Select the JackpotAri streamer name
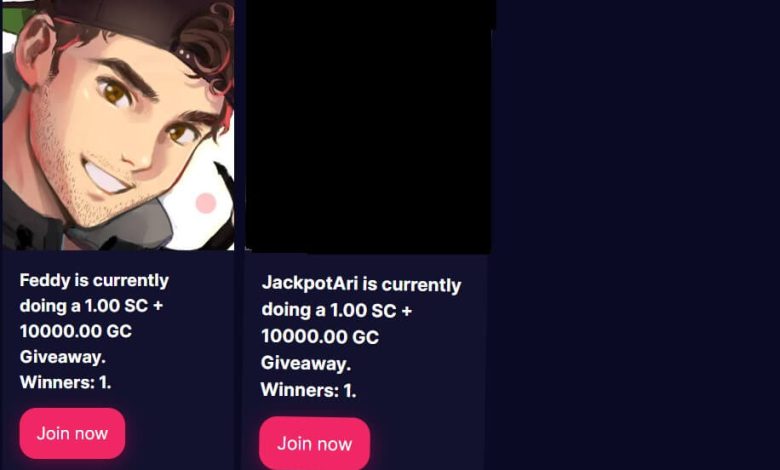 (309, 283)
